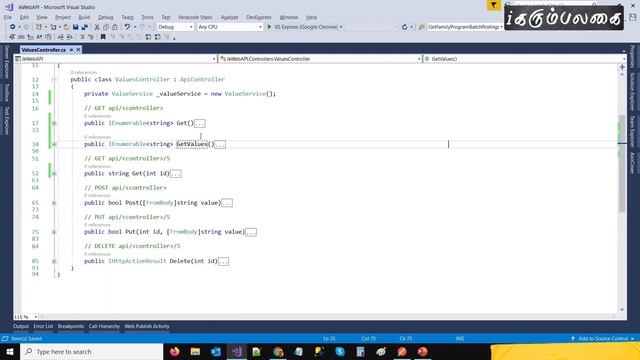Image resolution: width=640 pixels, height=360 pixels.
Task: Open the Build menu
Action: pos(84,18)
